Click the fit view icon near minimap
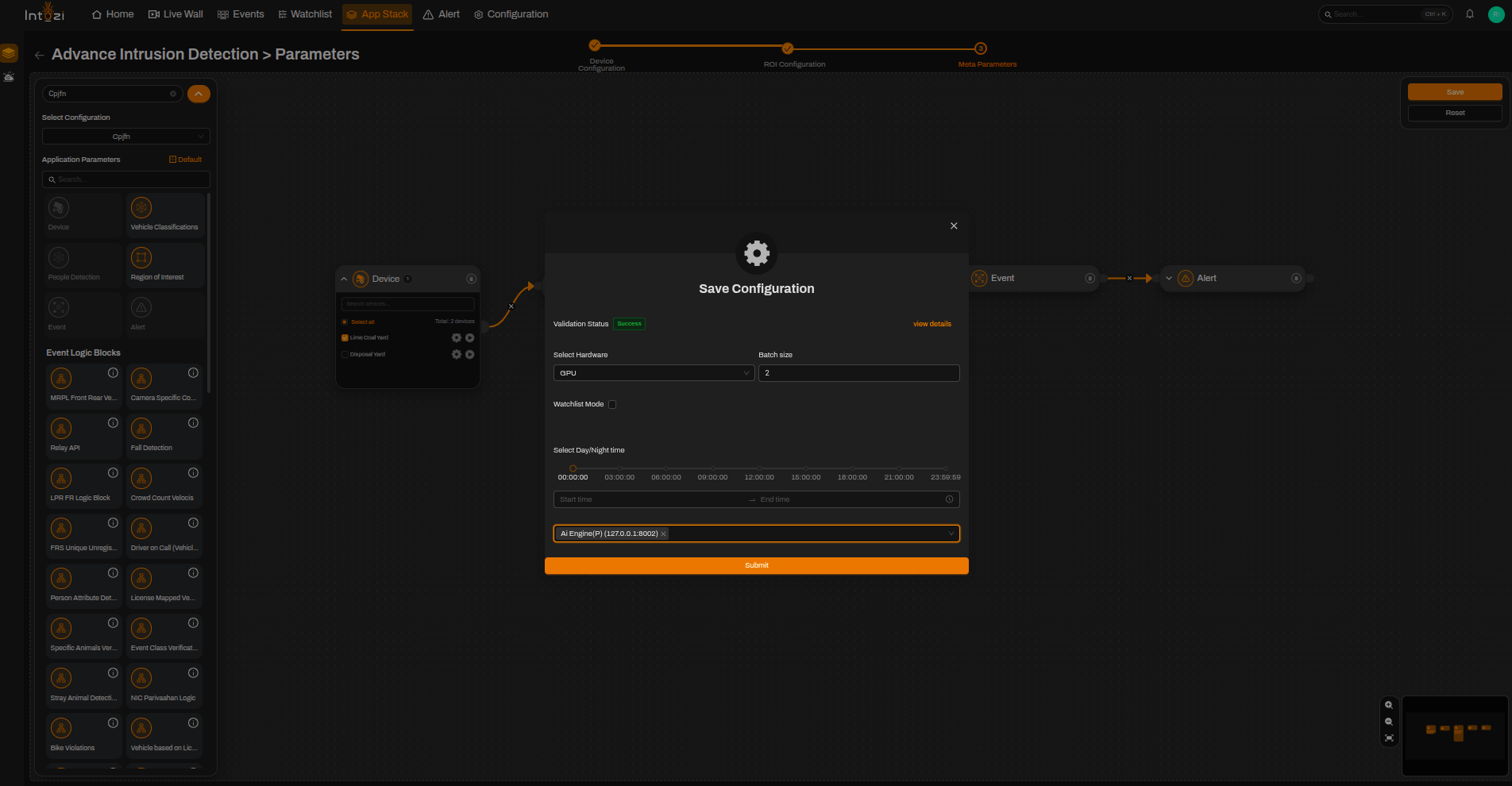 1389,738
